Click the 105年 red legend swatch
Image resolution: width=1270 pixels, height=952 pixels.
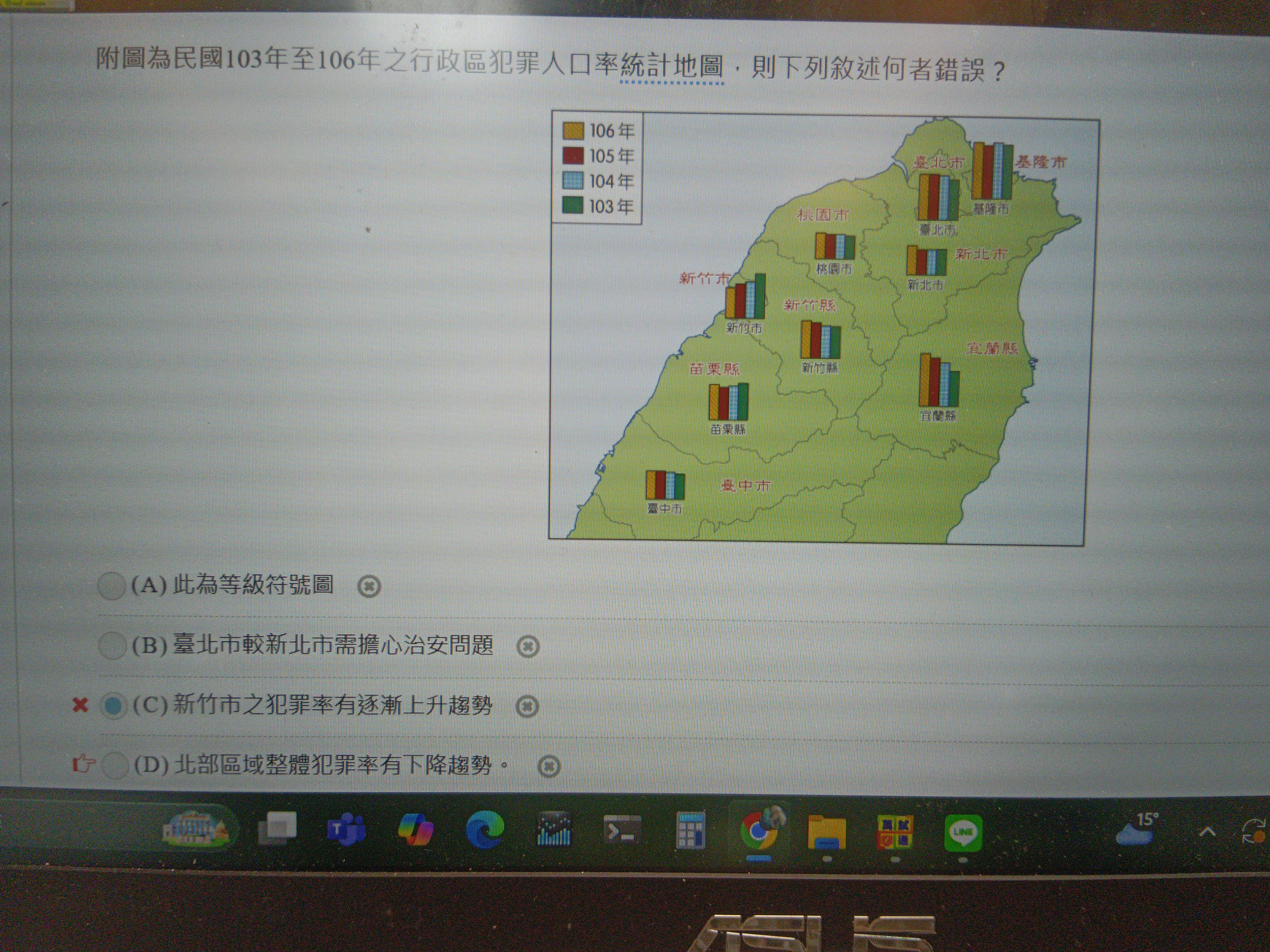click(573, 156)
